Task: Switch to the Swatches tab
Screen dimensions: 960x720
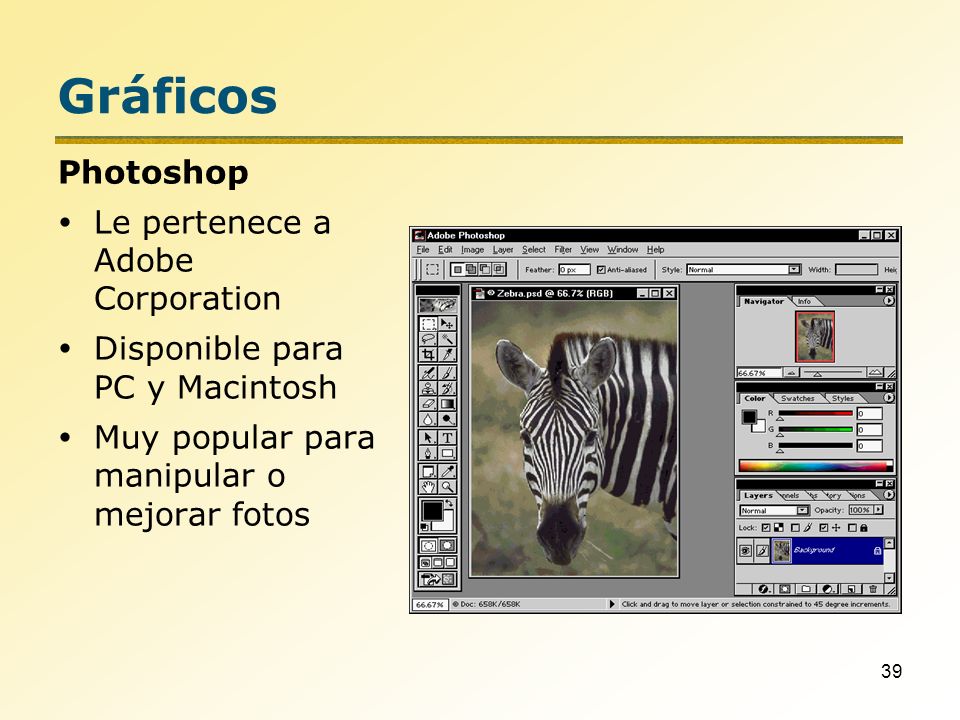Action: (x=798, y=398)
